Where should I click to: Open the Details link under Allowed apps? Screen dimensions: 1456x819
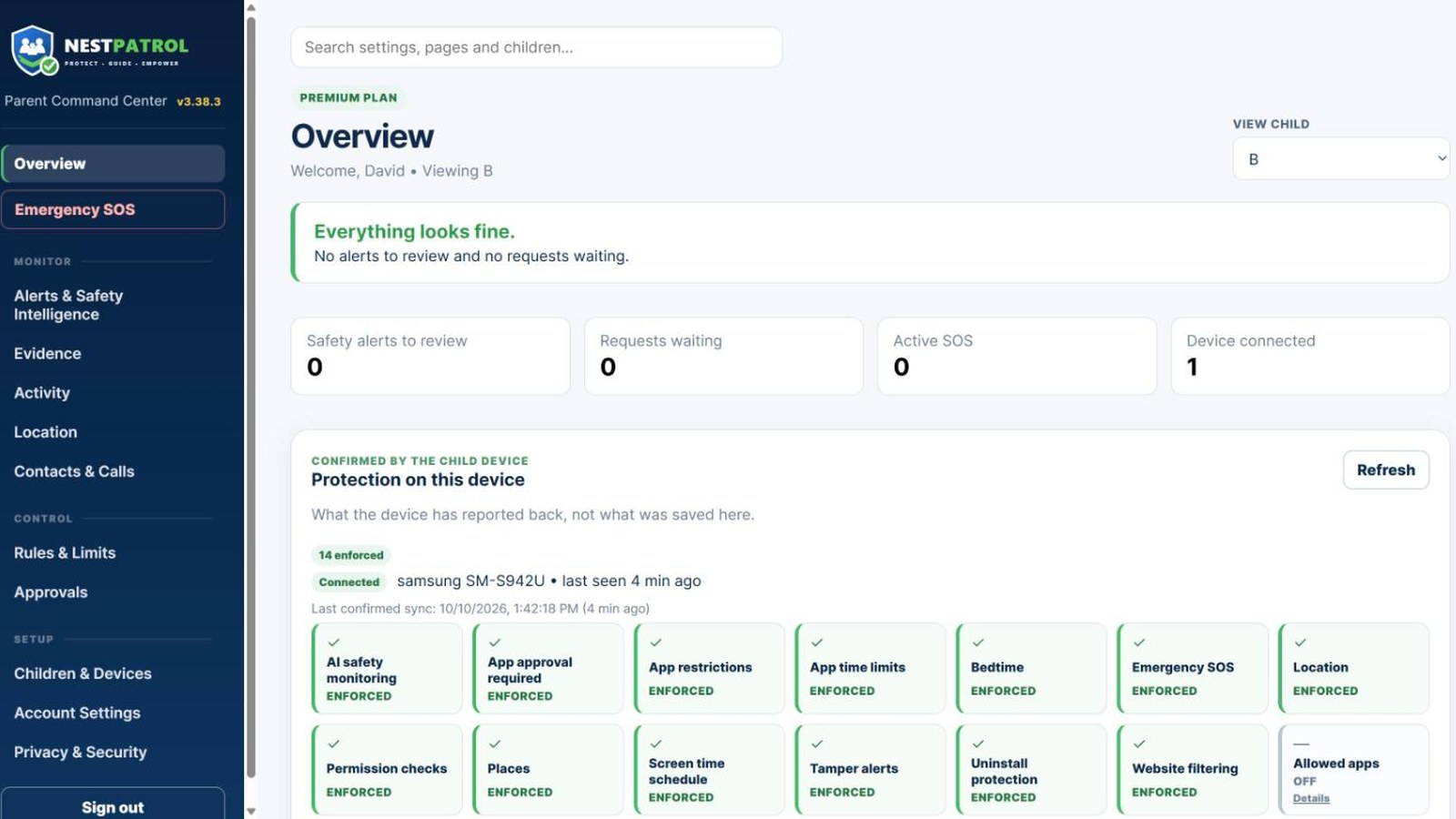pos(1311,798)
